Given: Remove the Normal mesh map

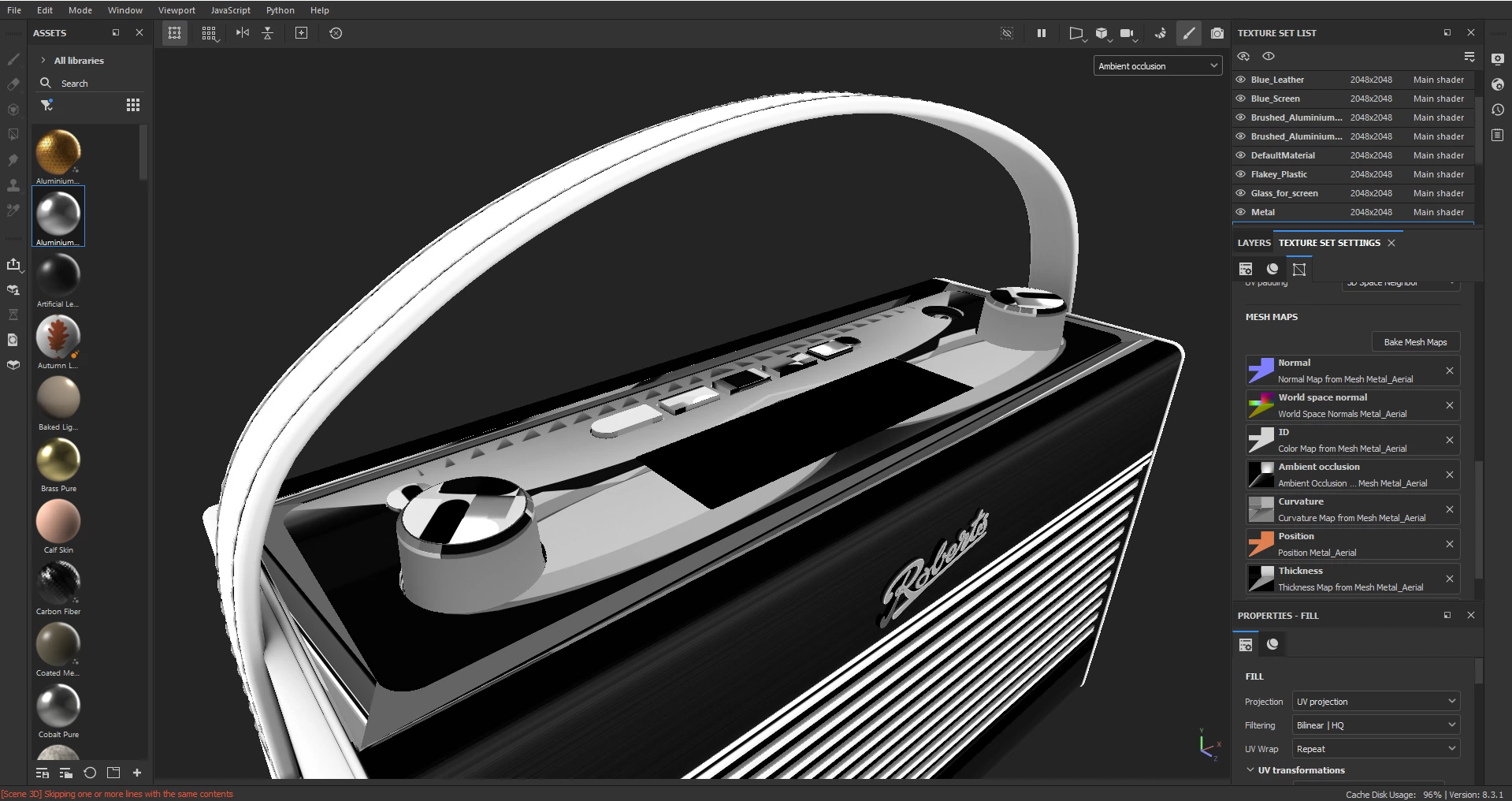Looking at the screenshot, I should point(1450,371).
